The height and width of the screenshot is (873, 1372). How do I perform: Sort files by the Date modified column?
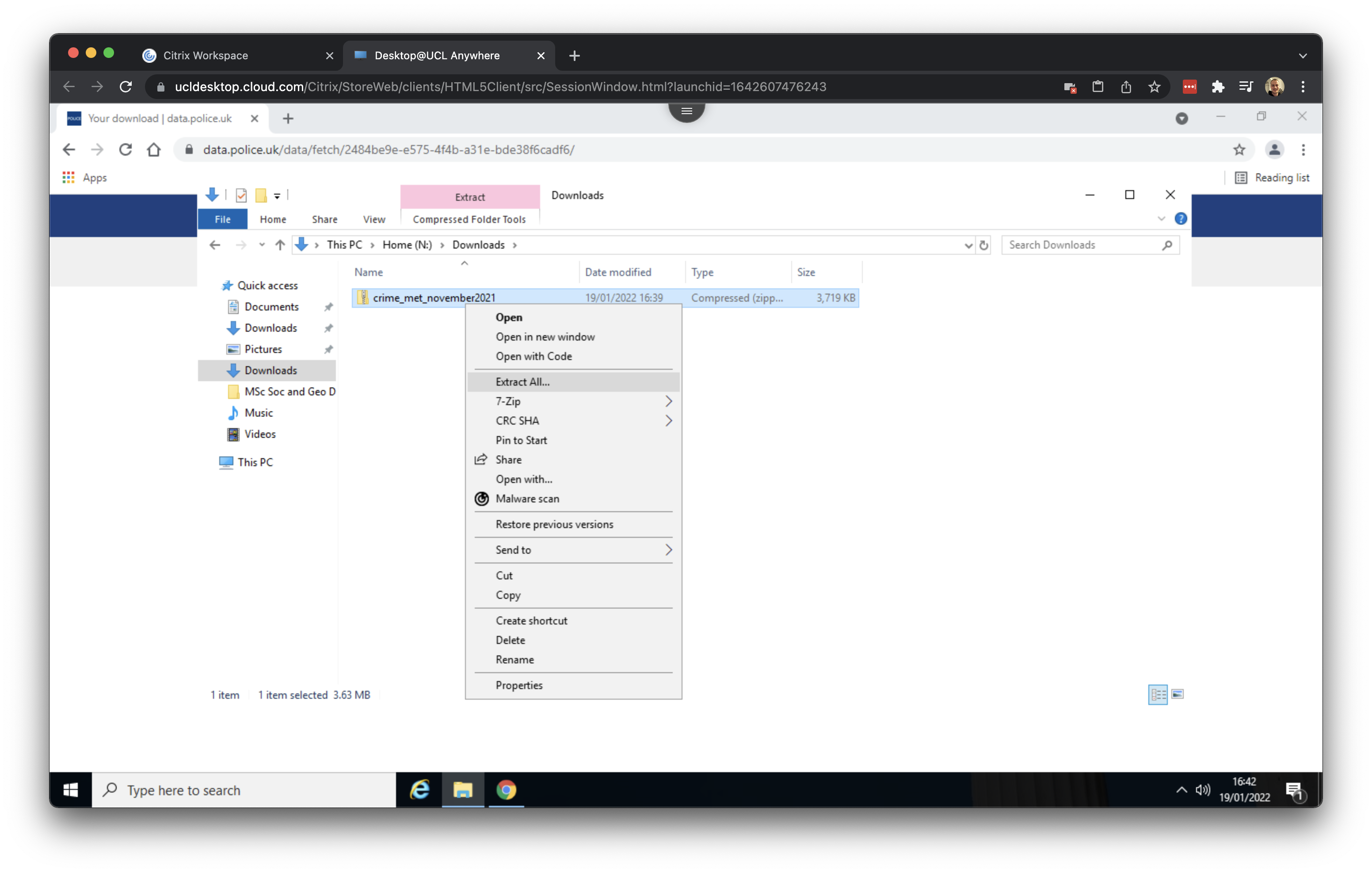[617, 272]
